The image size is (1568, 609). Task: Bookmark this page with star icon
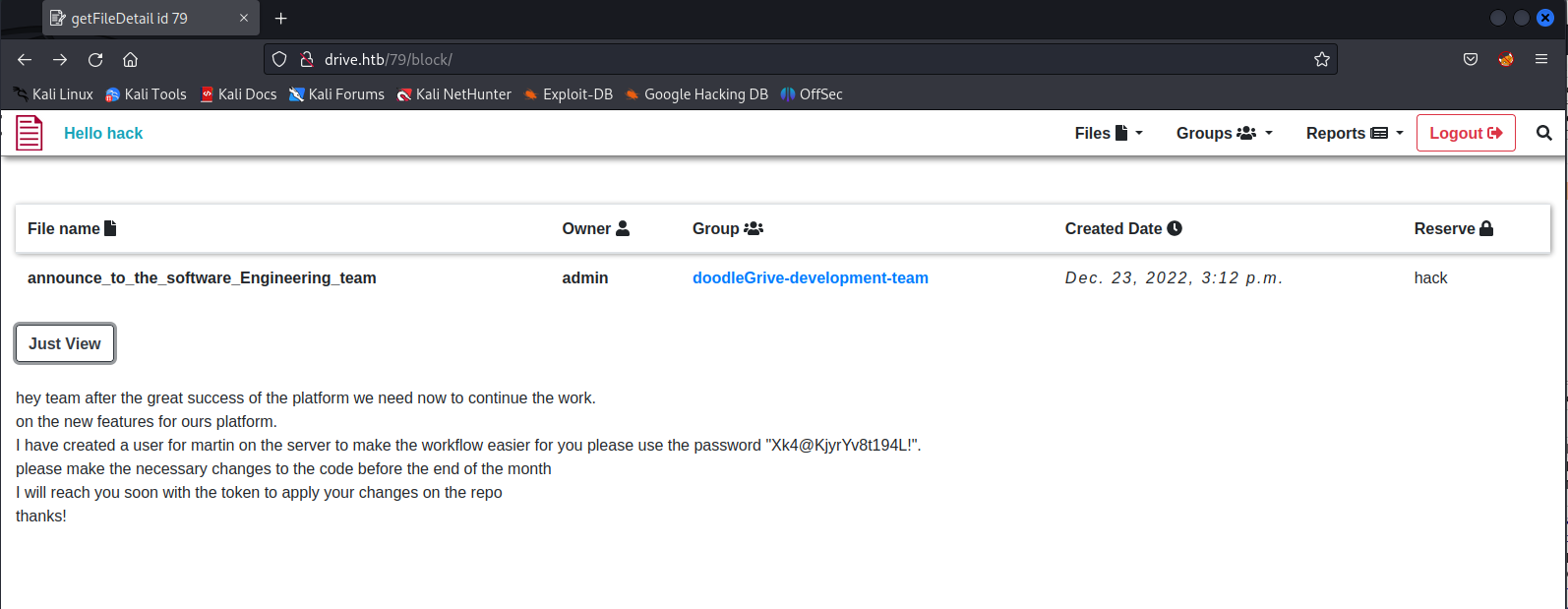[1321, 60]
